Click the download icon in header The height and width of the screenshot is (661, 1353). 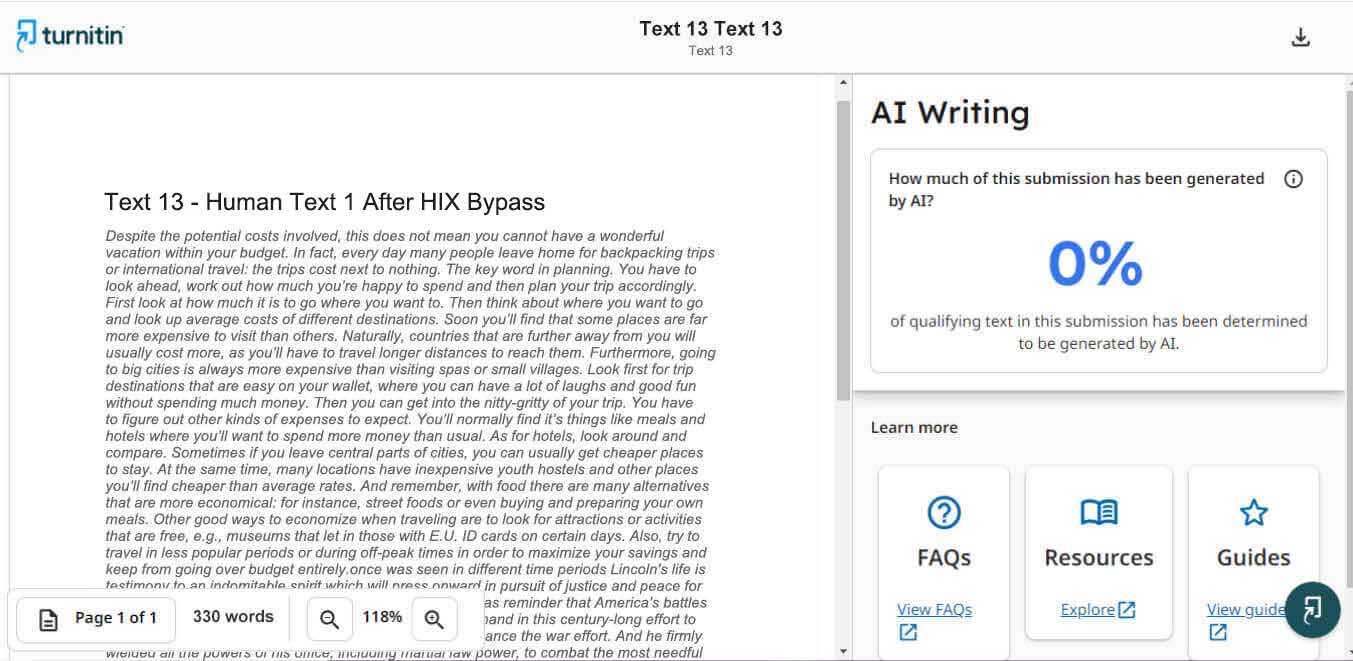click(1300, 38)
